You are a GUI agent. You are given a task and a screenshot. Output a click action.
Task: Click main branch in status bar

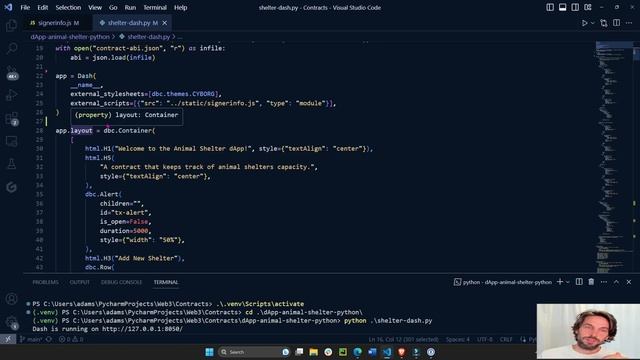[x=31, y=339]
